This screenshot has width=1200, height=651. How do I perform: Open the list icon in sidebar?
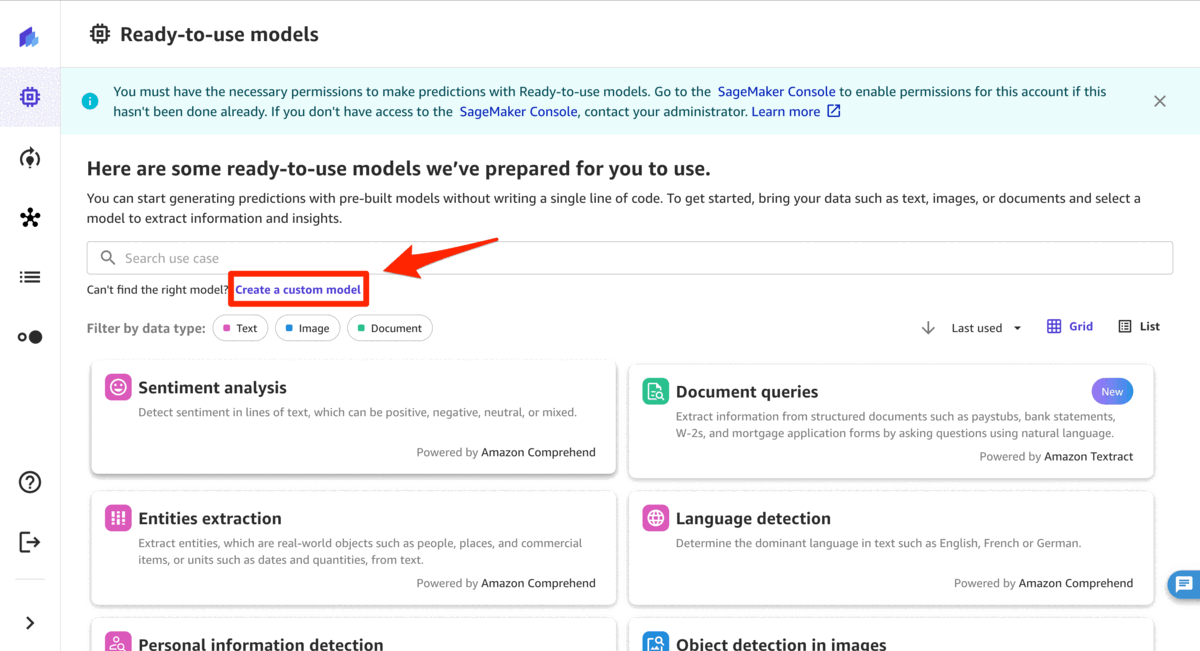coord(30,277)
